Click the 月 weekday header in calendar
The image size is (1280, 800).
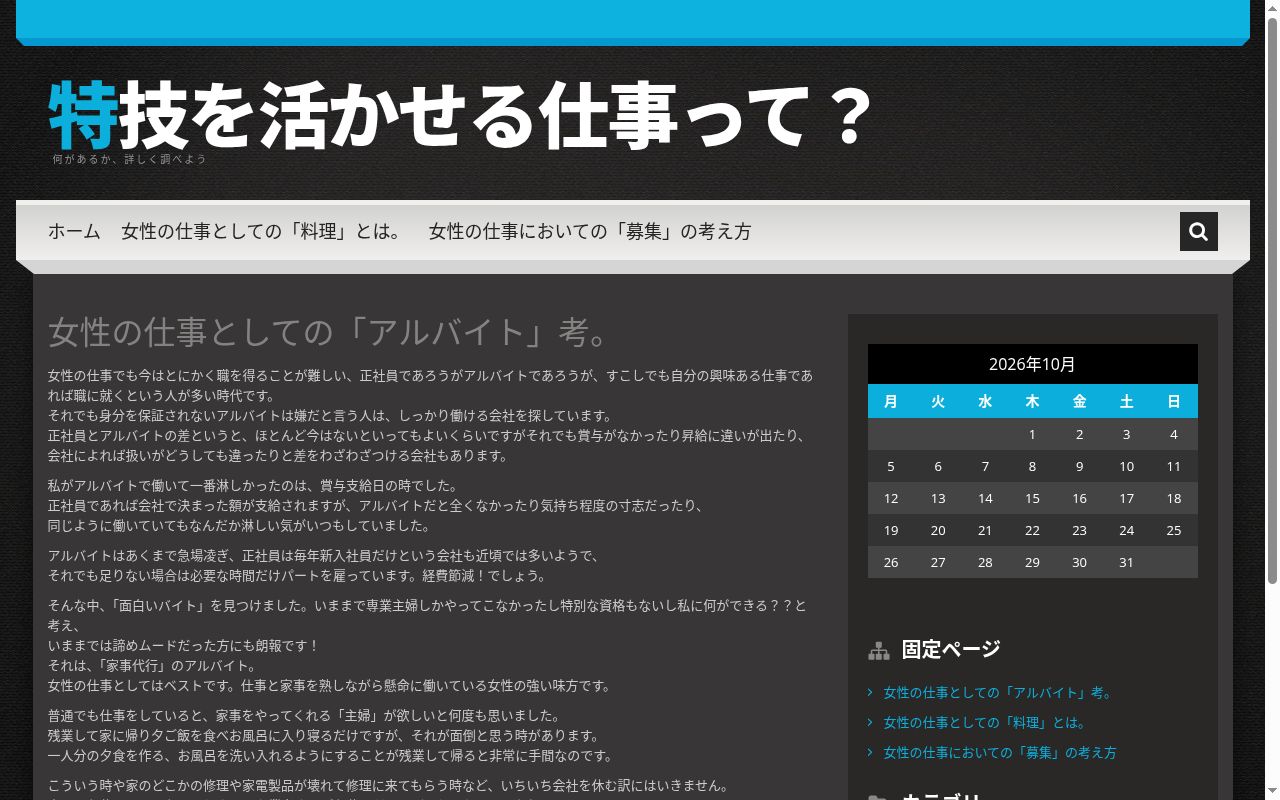891,401
